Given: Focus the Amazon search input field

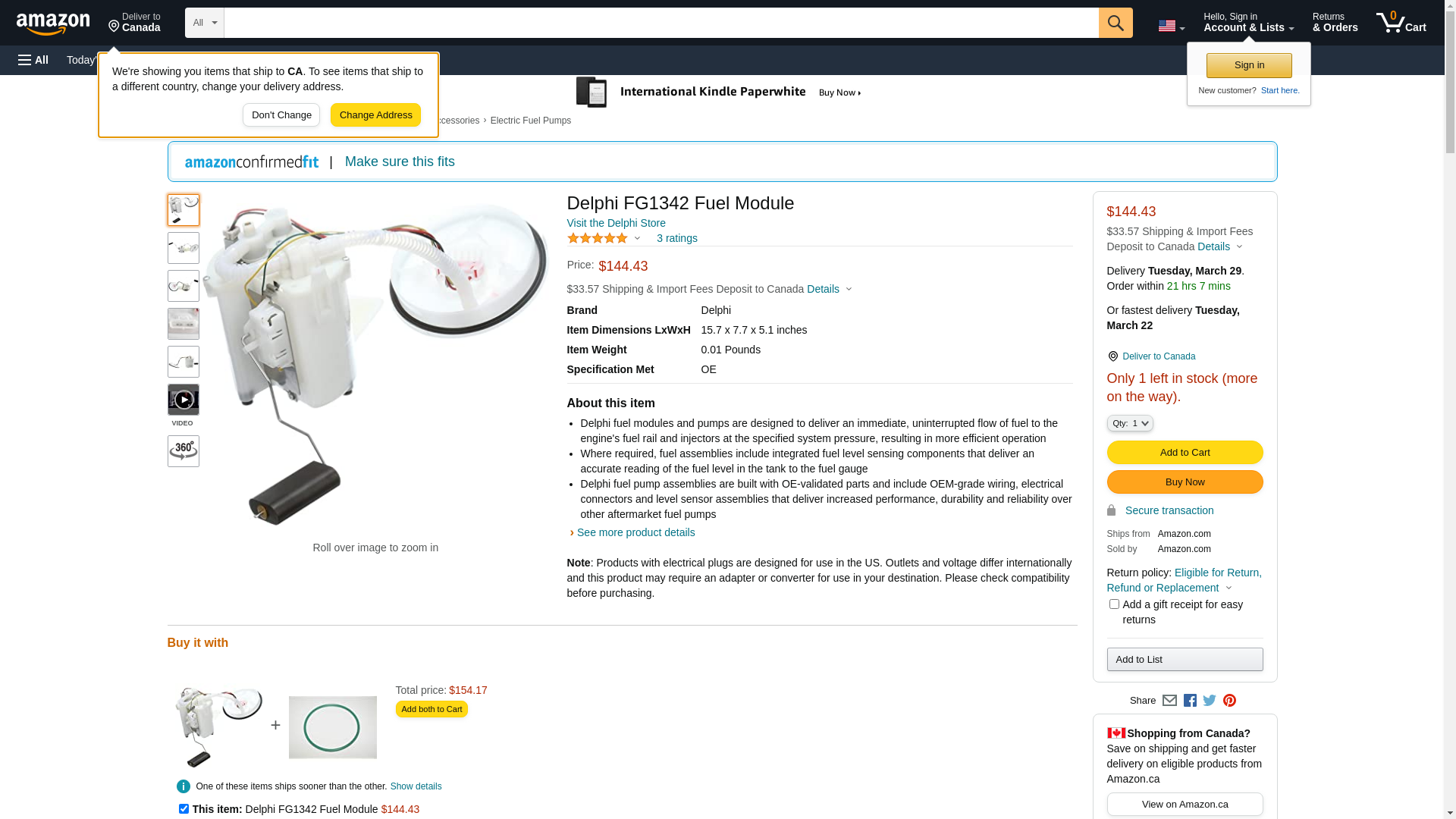Looking at the screenshot, I should [661, 23].
